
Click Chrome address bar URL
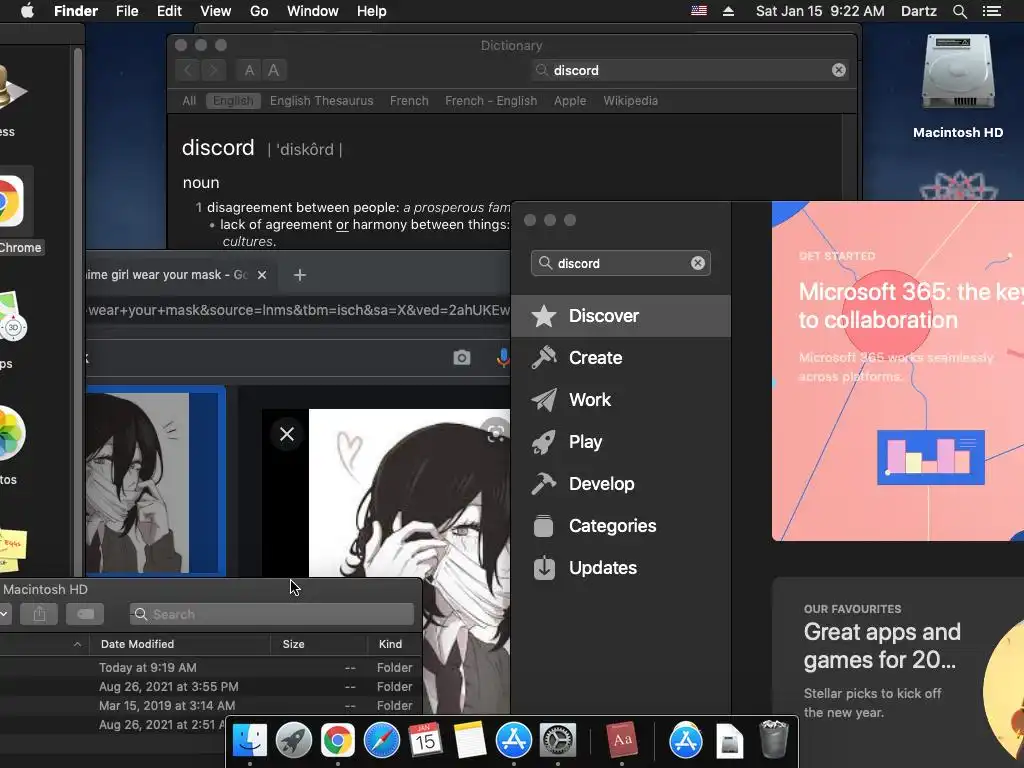[298, 310]
